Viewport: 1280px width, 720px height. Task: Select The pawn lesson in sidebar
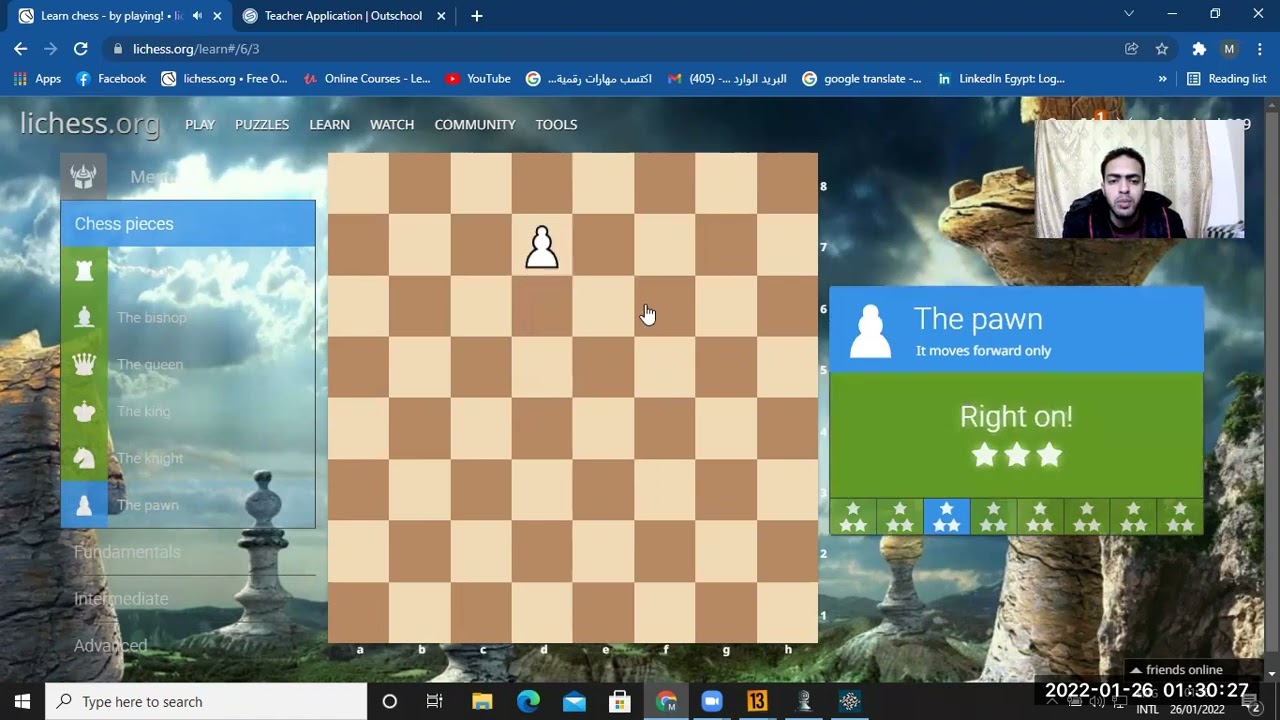pyautogui.click(x=148, y=505)
